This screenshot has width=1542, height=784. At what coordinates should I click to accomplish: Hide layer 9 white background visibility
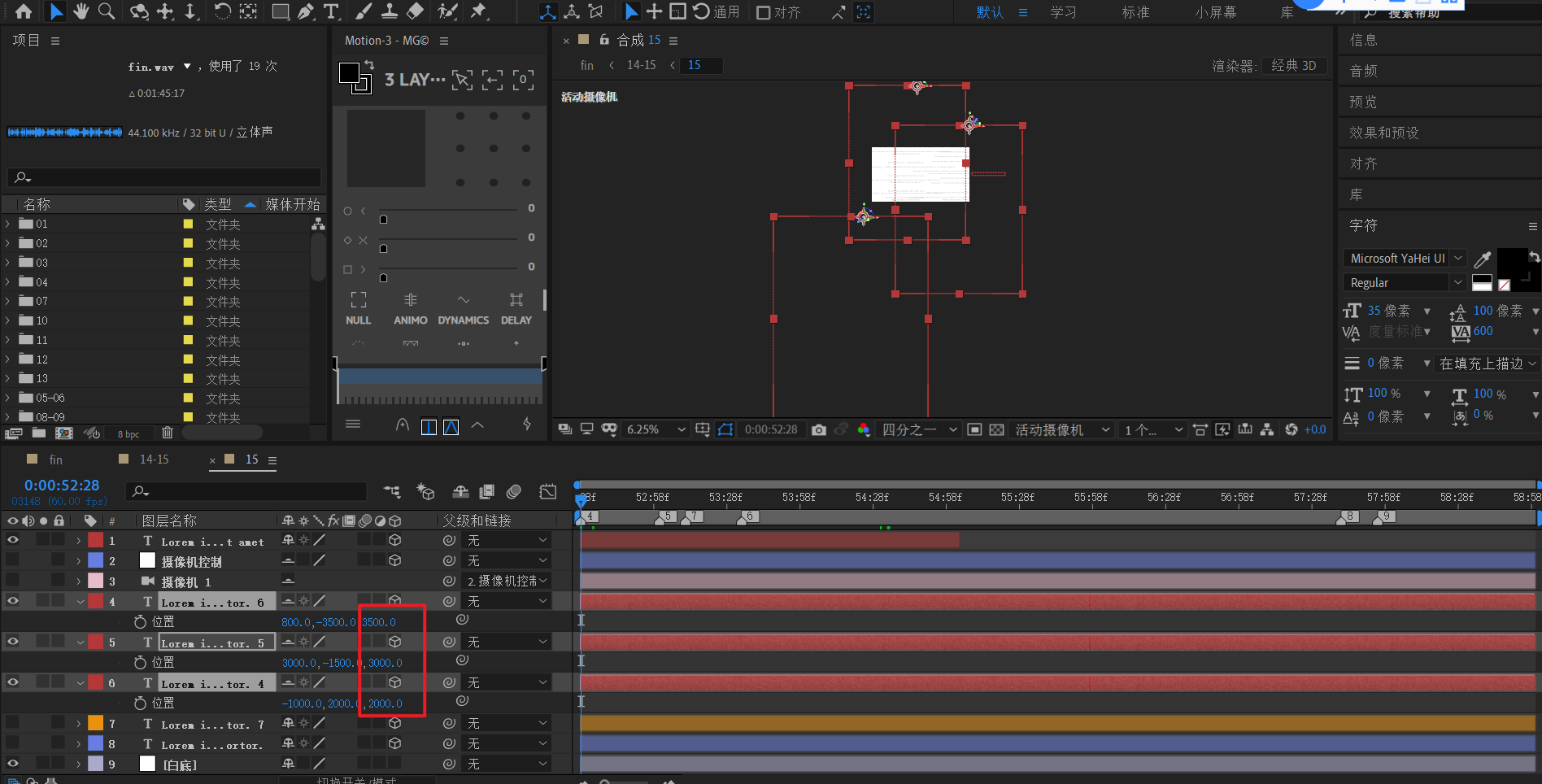[13, 764]
